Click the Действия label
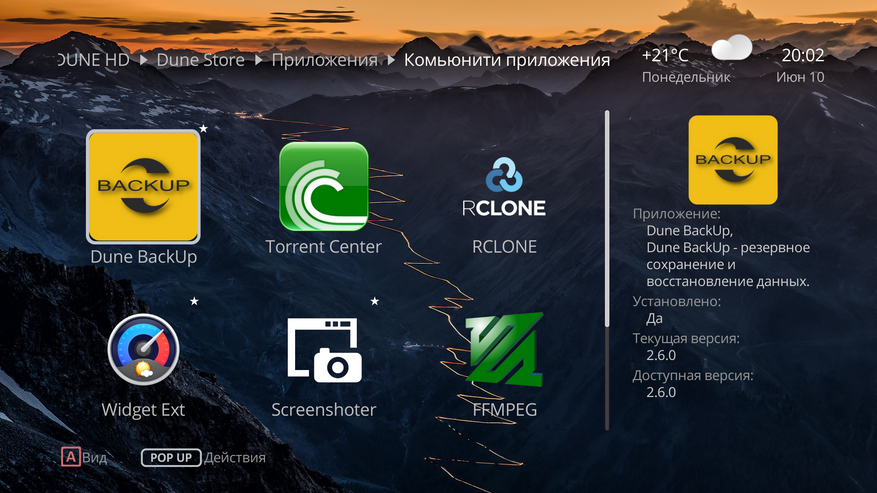 pos(235,458)
